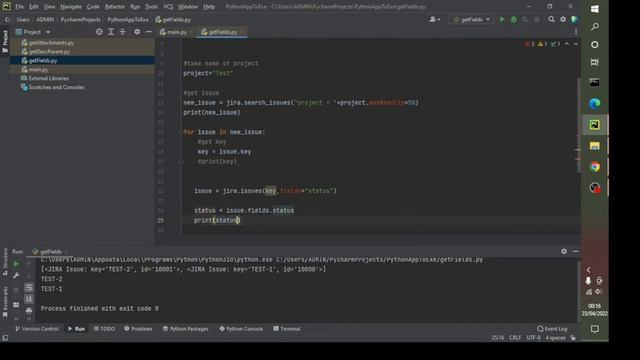Open the Refactor menu

tap(115, 7)
